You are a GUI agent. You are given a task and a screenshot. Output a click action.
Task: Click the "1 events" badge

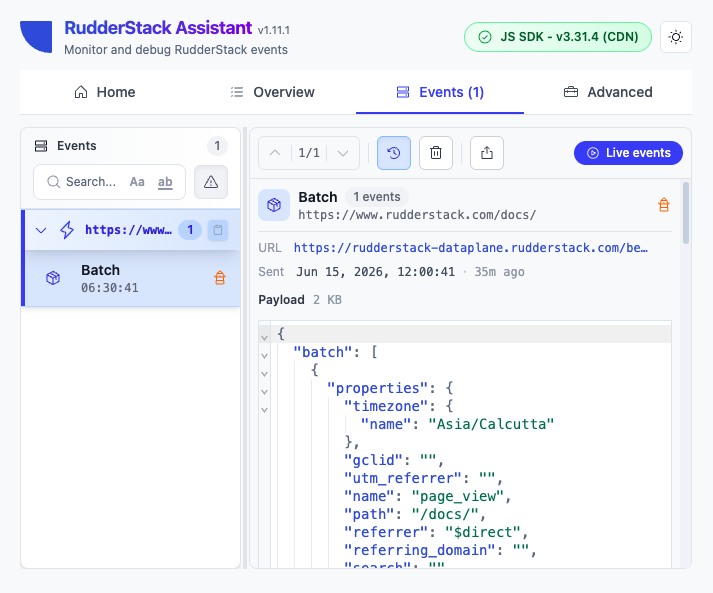pos(377,197)
